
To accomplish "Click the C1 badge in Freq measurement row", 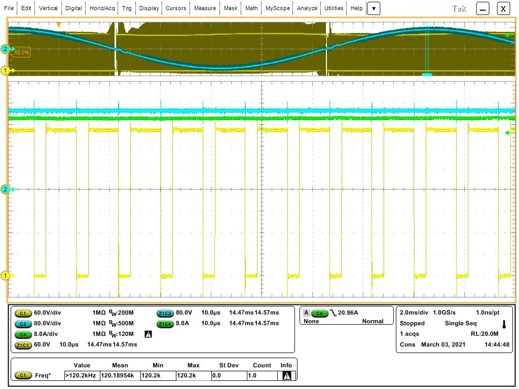I will 23,376.
